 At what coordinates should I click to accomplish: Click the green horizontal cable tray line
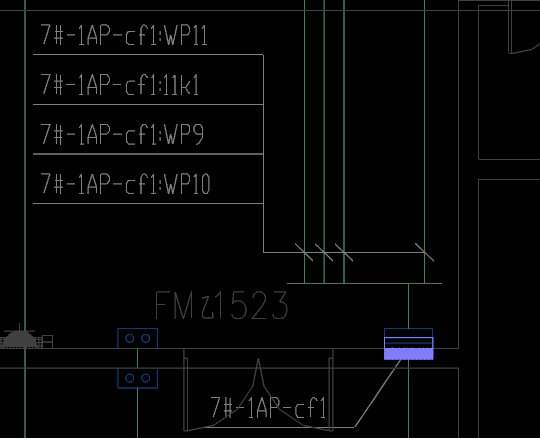[364, 283]
